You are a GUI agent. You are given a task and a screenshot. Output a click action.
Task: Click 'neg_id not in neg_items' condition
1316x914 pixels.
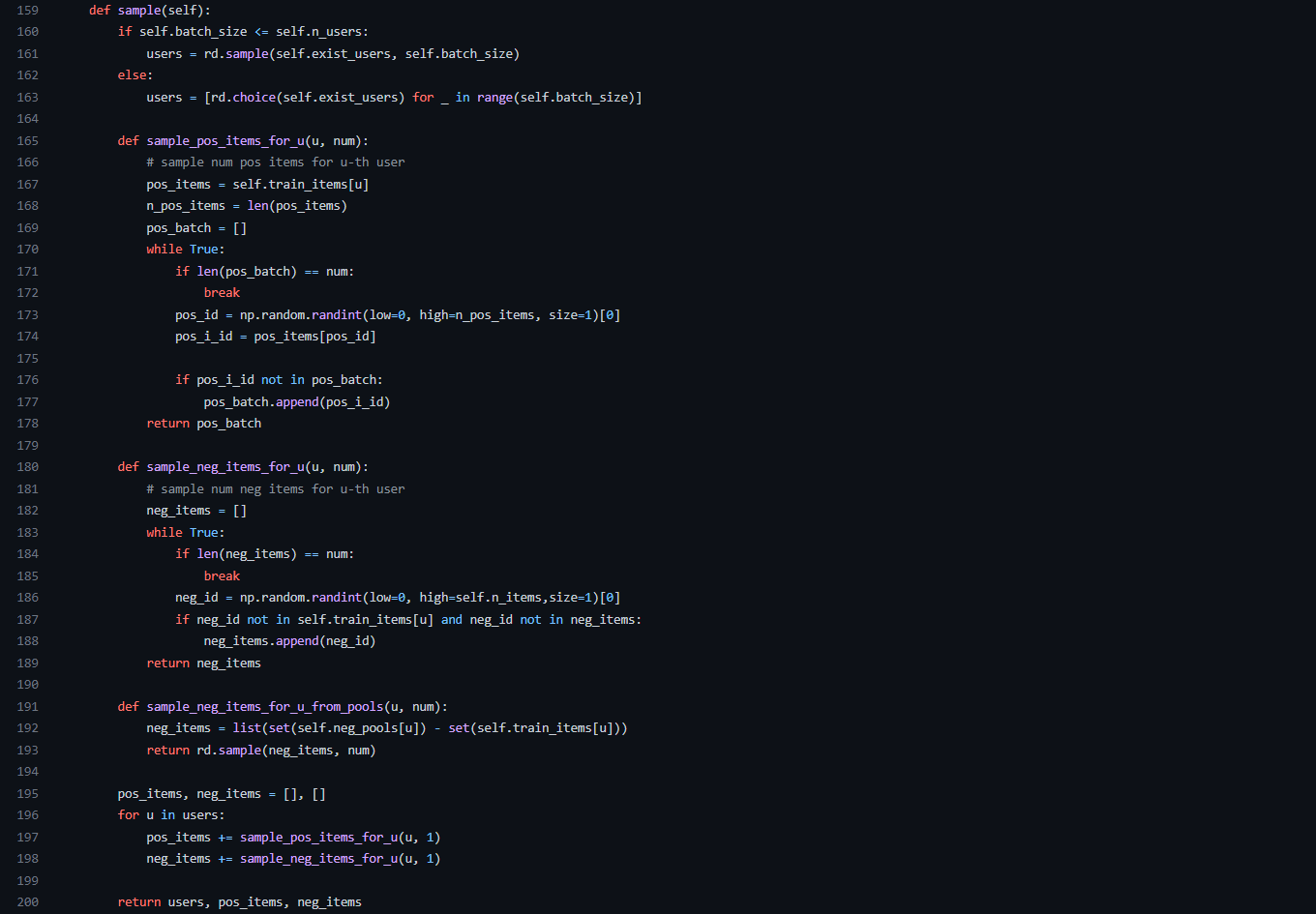(553, 620)
